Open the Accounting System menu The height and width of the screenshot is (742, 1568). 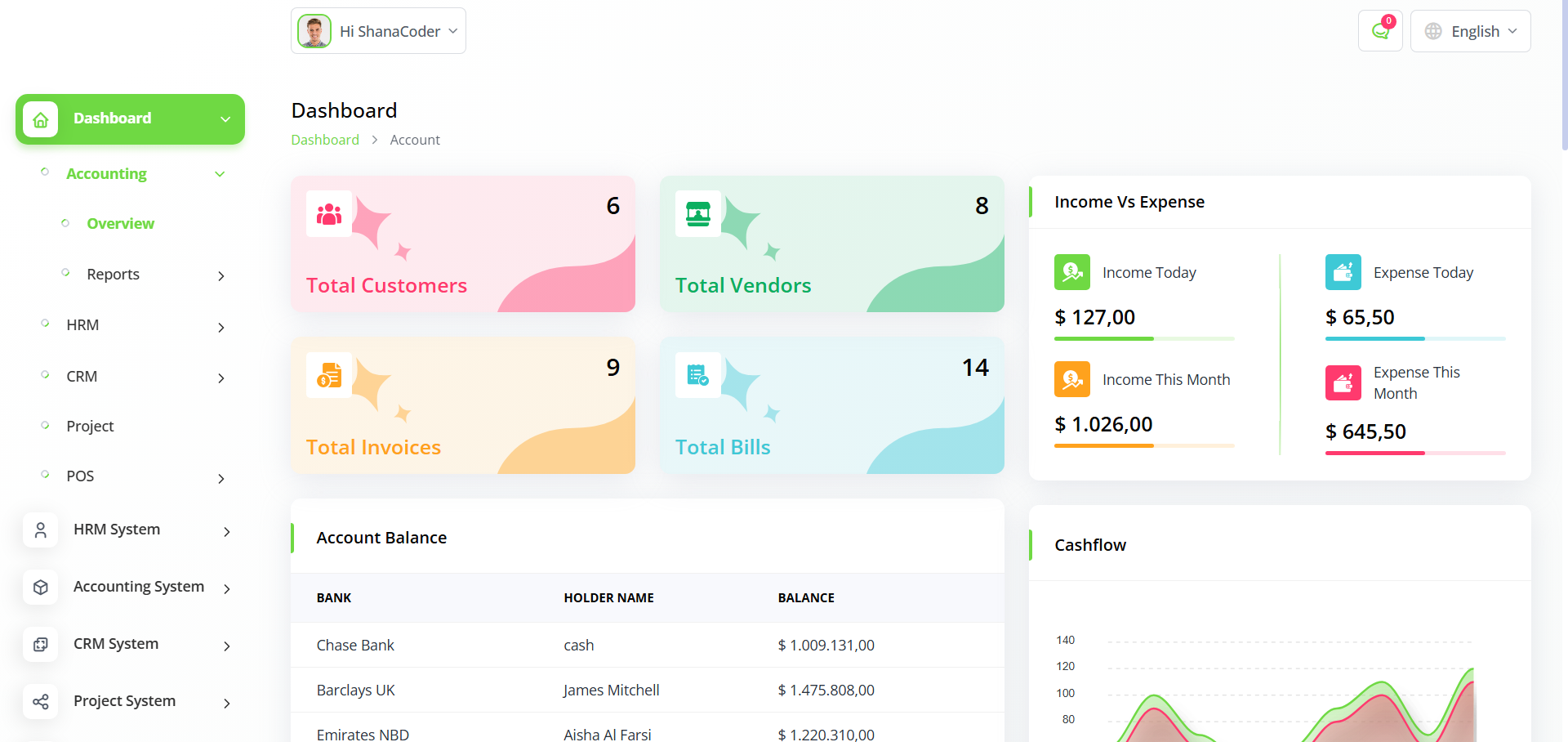pyautogui.click(x=139, y=587)
